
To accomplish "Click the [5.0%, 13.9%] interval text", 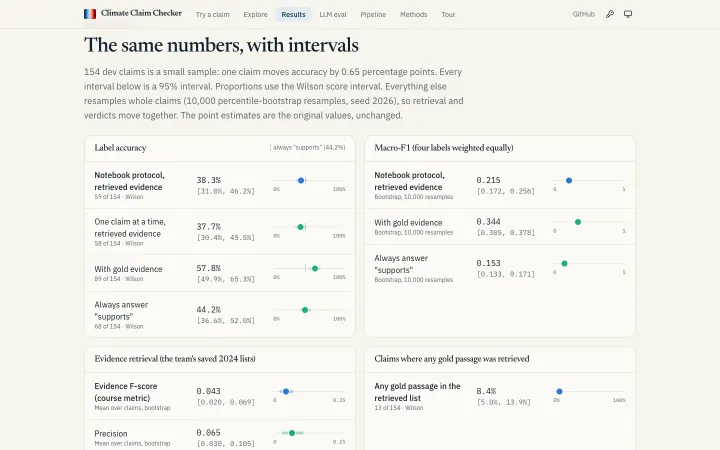I will tap(503, 402).
